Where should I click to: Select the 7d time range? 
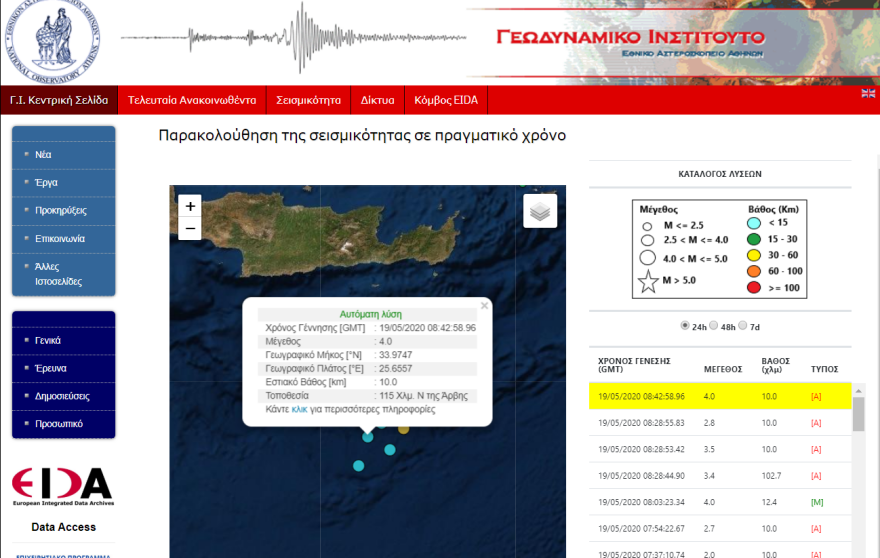tap(743, 326)
